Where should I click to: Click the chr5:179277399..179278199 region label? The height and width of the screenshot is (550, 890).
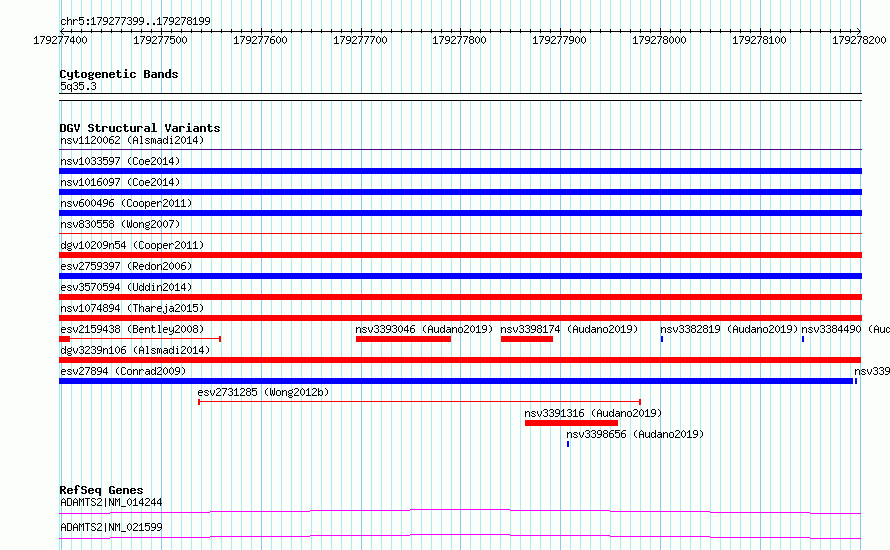135,21
